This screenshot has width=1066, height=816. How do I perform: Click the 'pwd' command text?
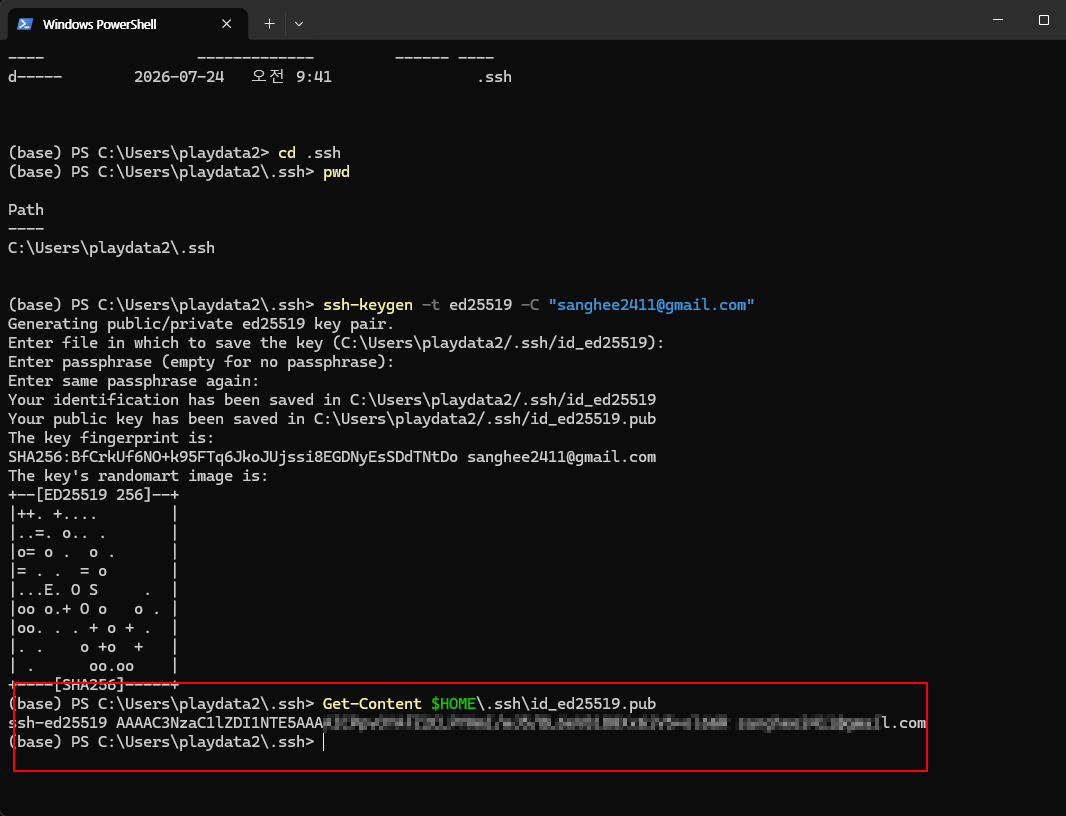336,172
